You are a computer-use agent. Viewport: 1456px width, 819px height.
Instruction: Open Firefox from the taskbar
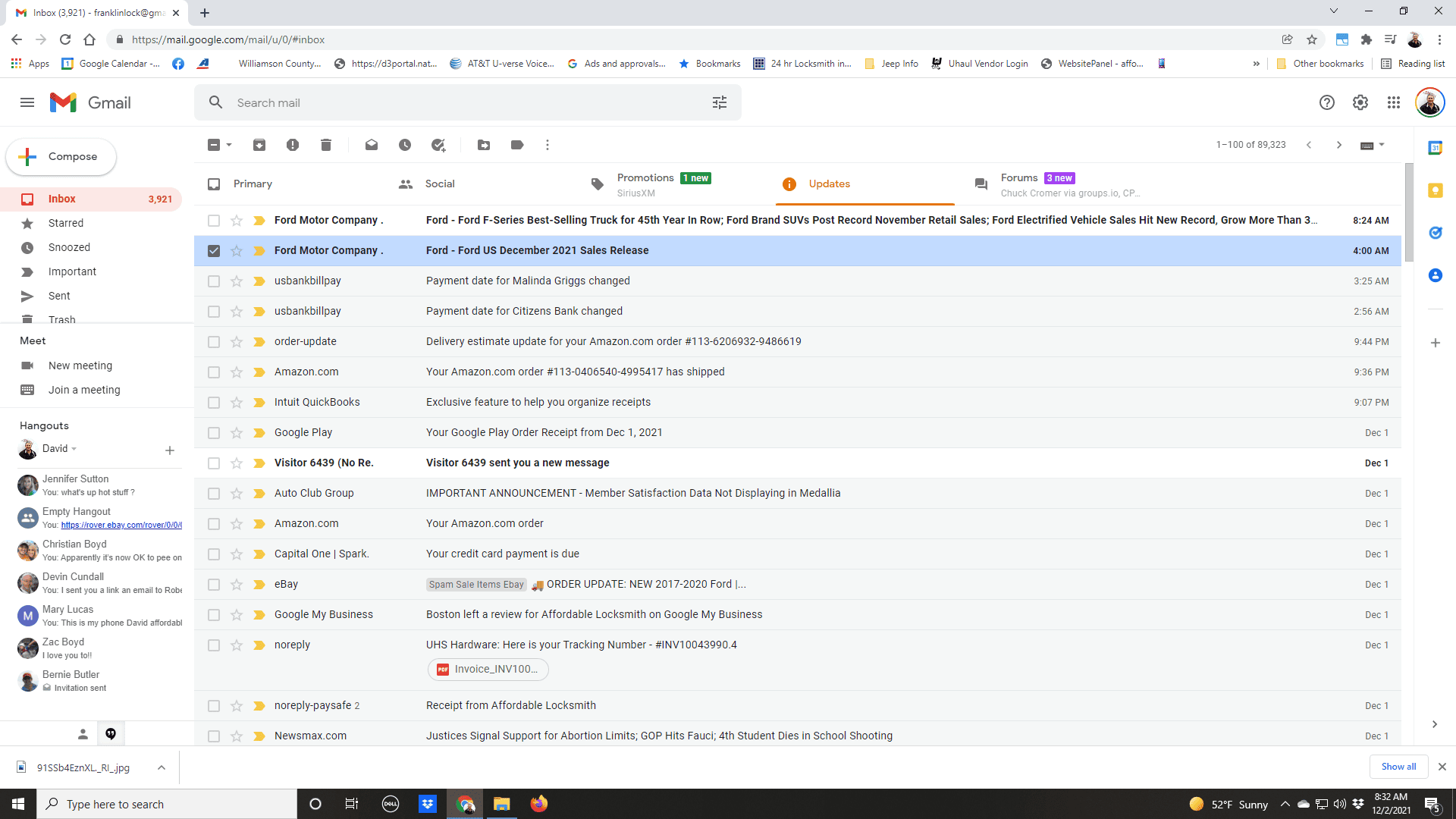(539, 804)
